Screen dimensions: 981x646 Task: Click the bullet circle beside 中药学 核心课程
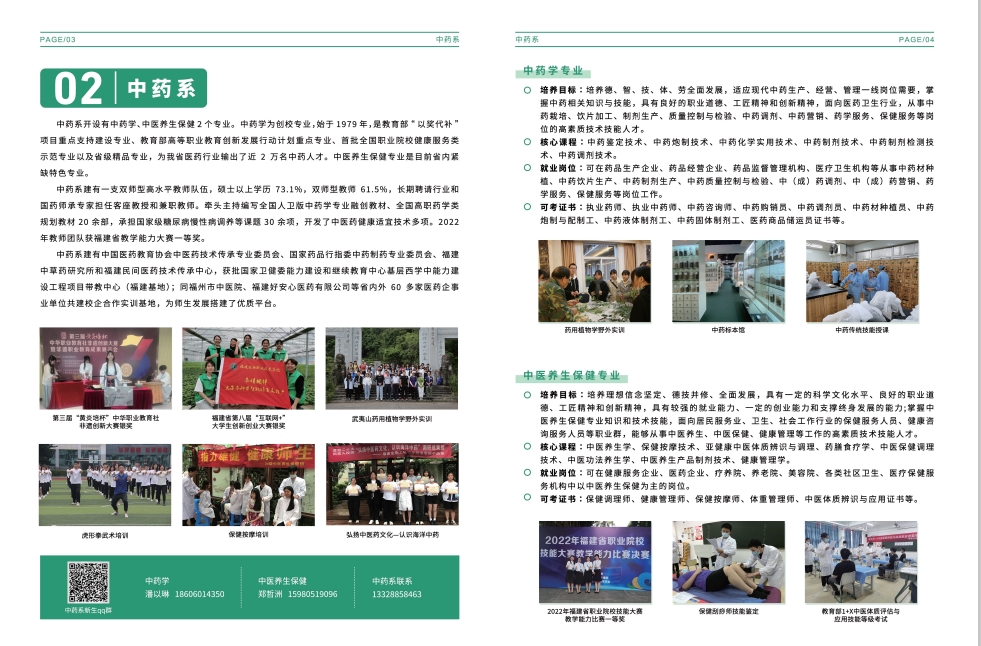[527, 142]
